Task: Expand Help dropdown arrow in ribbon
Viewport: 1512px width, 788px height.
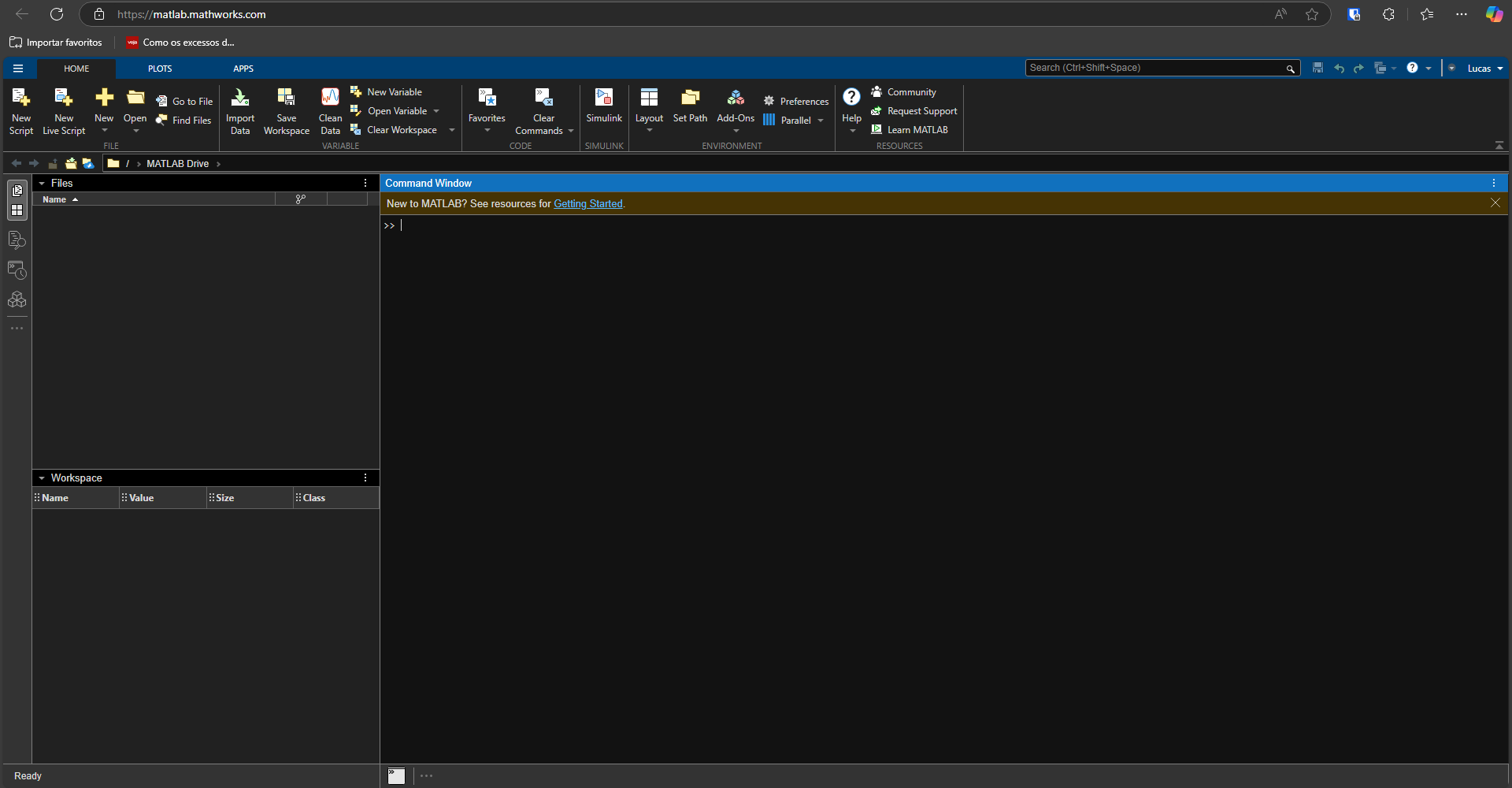Action: coord(853,131)
